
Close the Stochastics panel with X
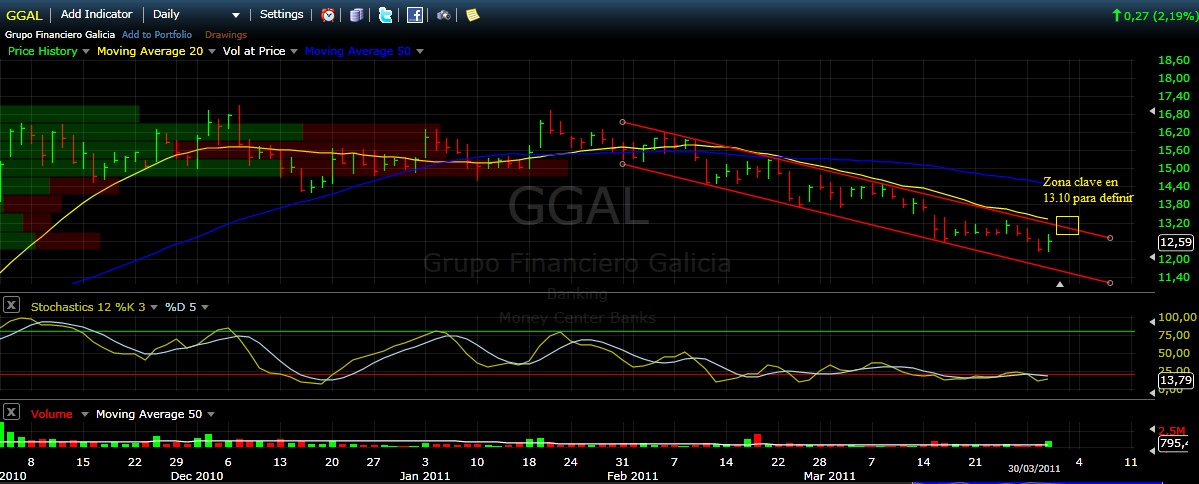[x=11, y=306]
